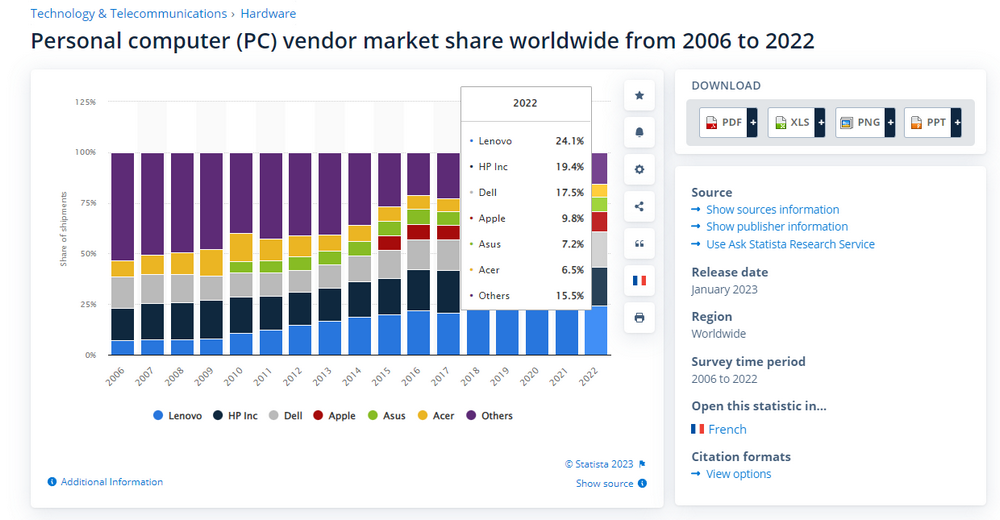Click the 2016 Dell gray bar segment
1000x520 pixels.
click(x=419, y=255)
